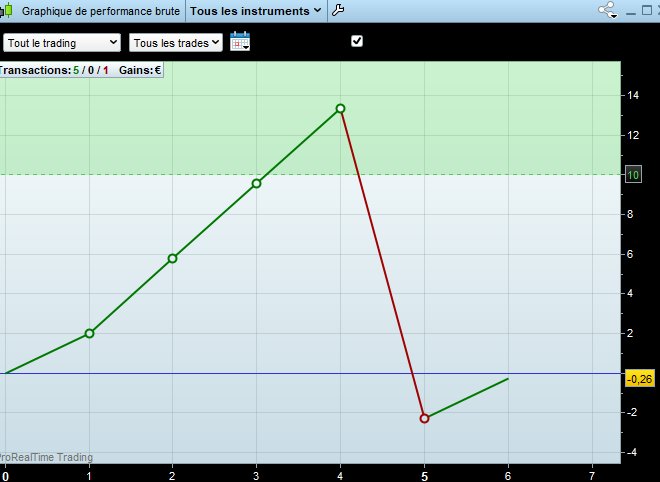Viewport: 660px width, 482px height.
Task: Click the share icon in title bar
Action: [x=608, y=10]
